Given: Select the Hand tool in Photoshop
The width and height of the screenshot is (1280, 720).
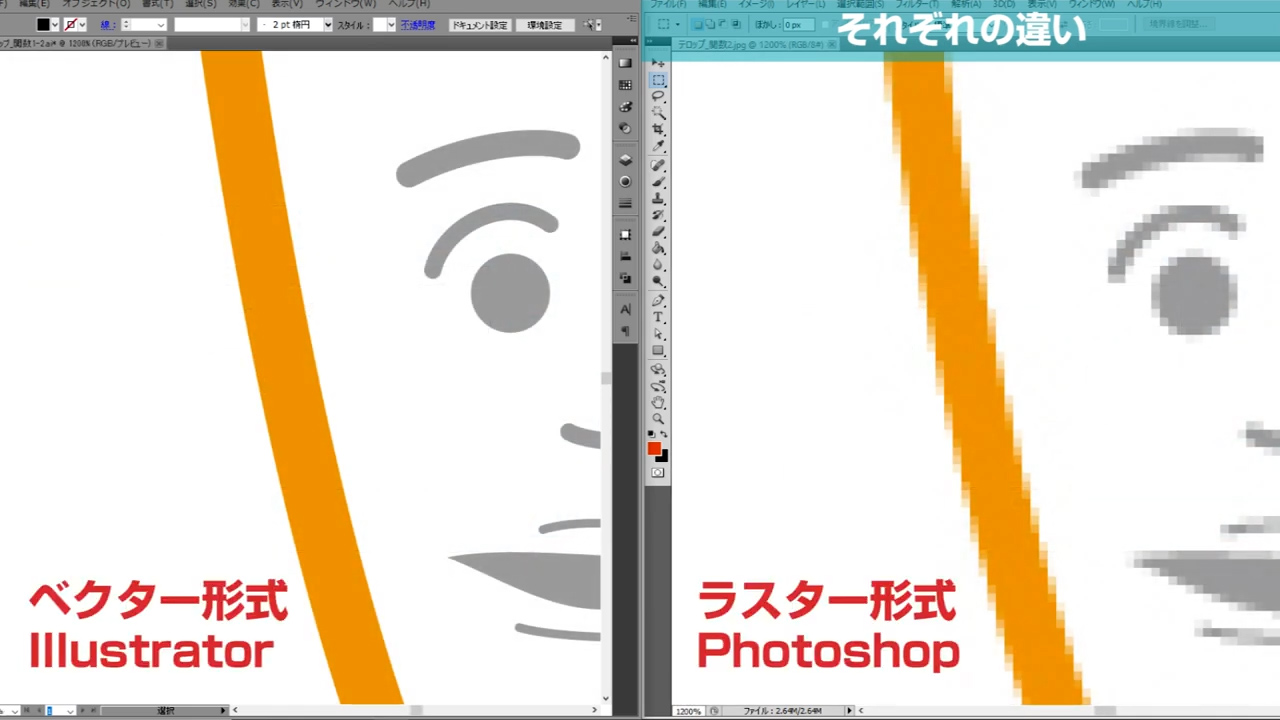Looking at the screenshot, I should click(658, 403).
